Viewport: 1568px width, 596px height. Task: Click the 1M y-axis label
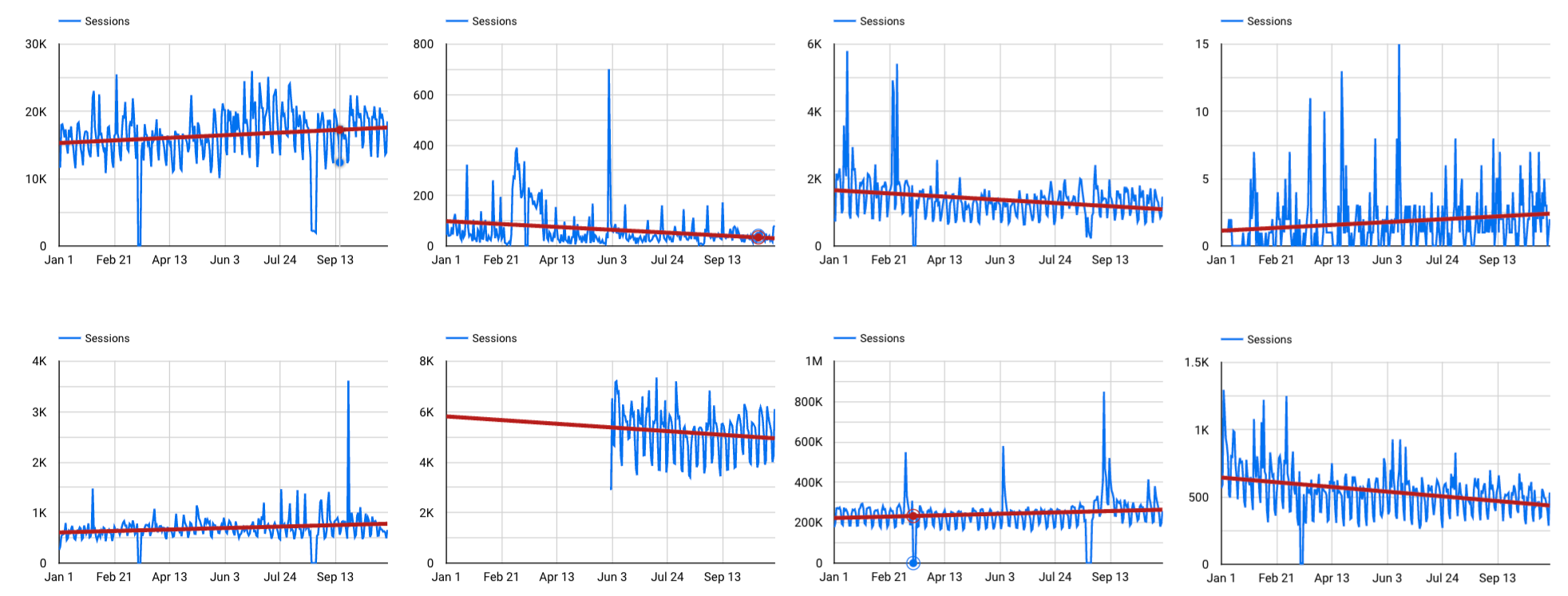[x=814, y=362]
